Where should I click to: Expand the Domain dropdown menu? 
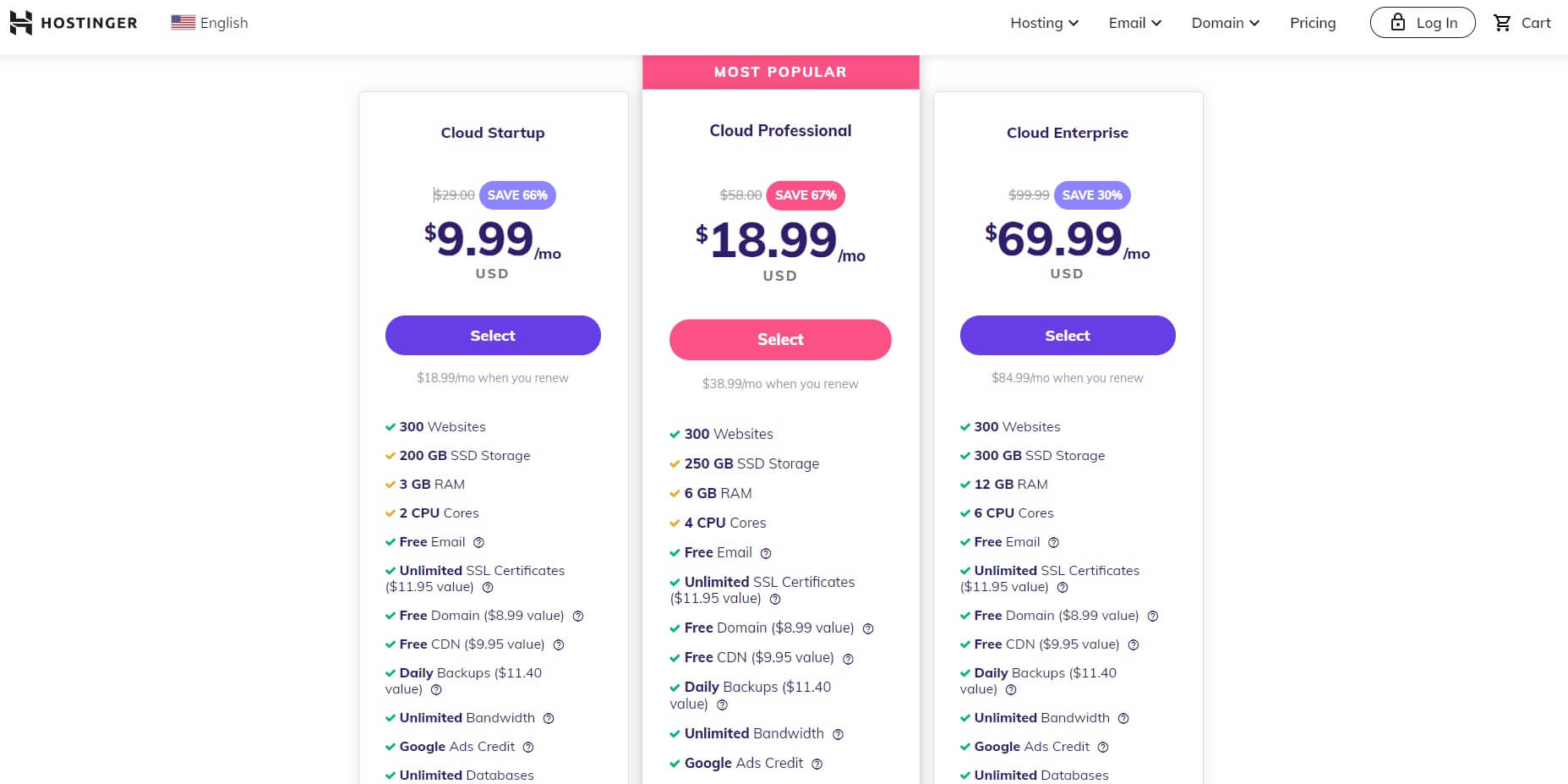pyautogui.click(x=1225, y=23)
